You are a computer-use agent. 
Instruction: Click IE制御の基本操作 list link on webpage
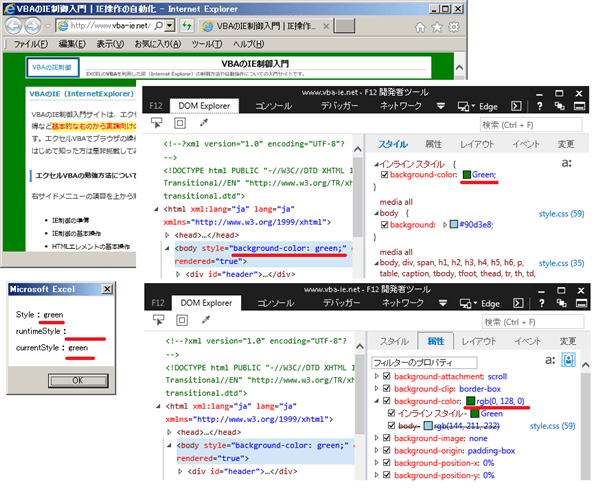click(76, 233)
